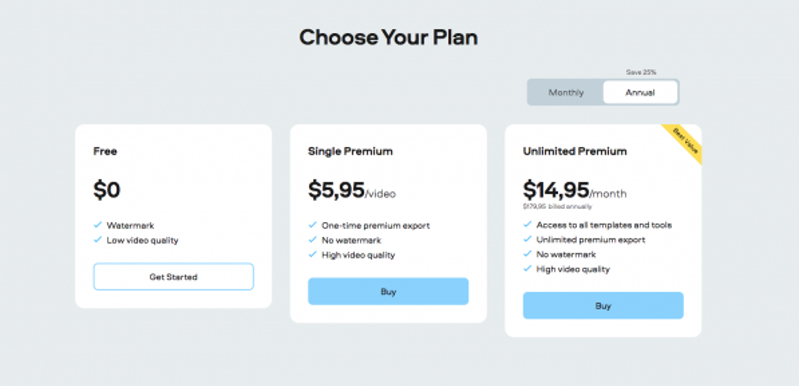
Task: Click the $5,95 per video price
Action: coord(352,190)
